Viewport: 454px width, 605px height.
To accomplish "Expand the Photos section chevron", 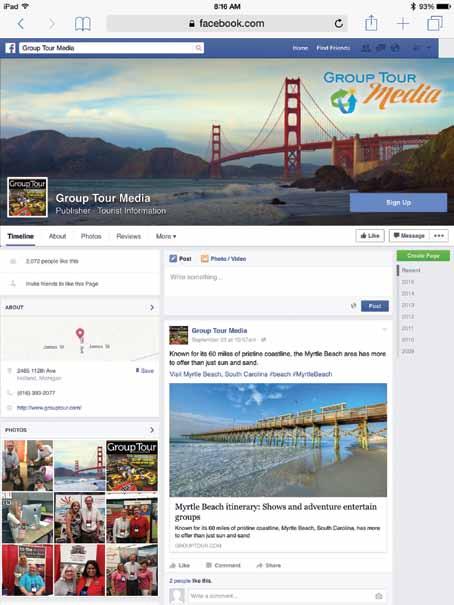I will pos(152,429).
